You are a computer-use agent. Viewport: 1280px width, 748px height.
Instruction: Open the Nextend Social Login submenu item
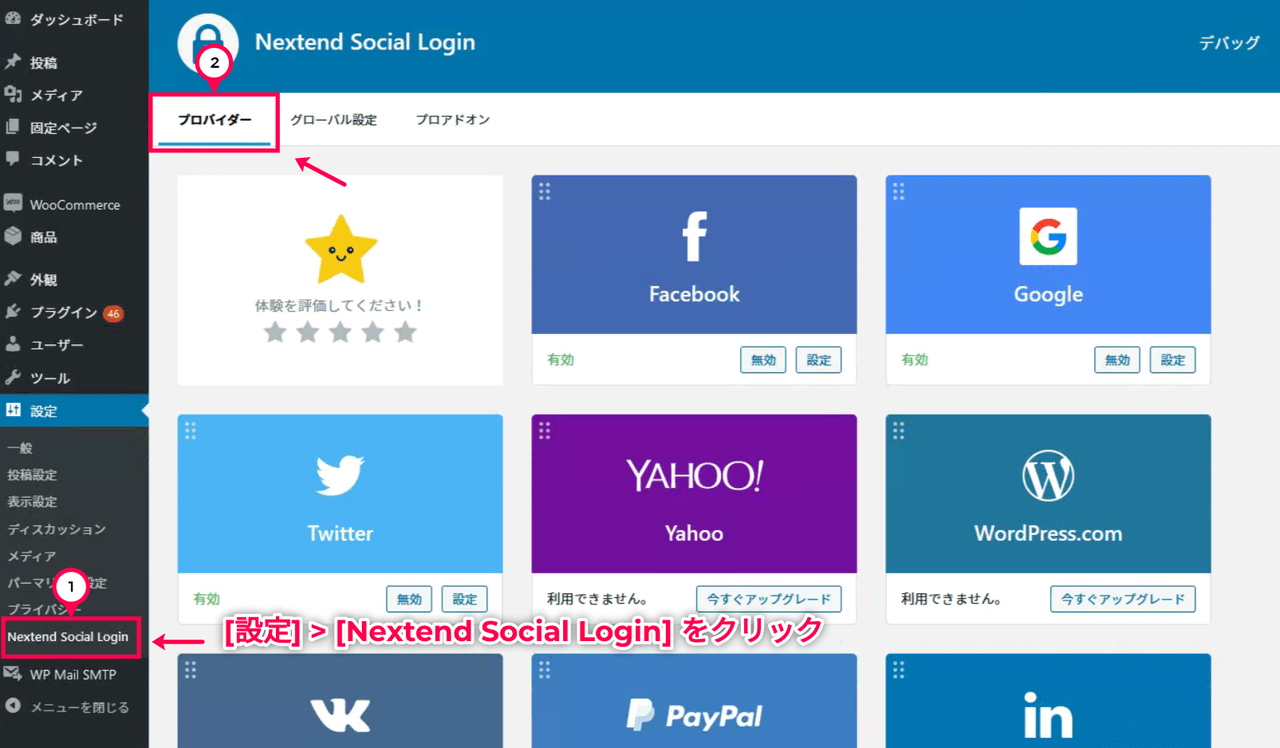(x=68, y=637)
